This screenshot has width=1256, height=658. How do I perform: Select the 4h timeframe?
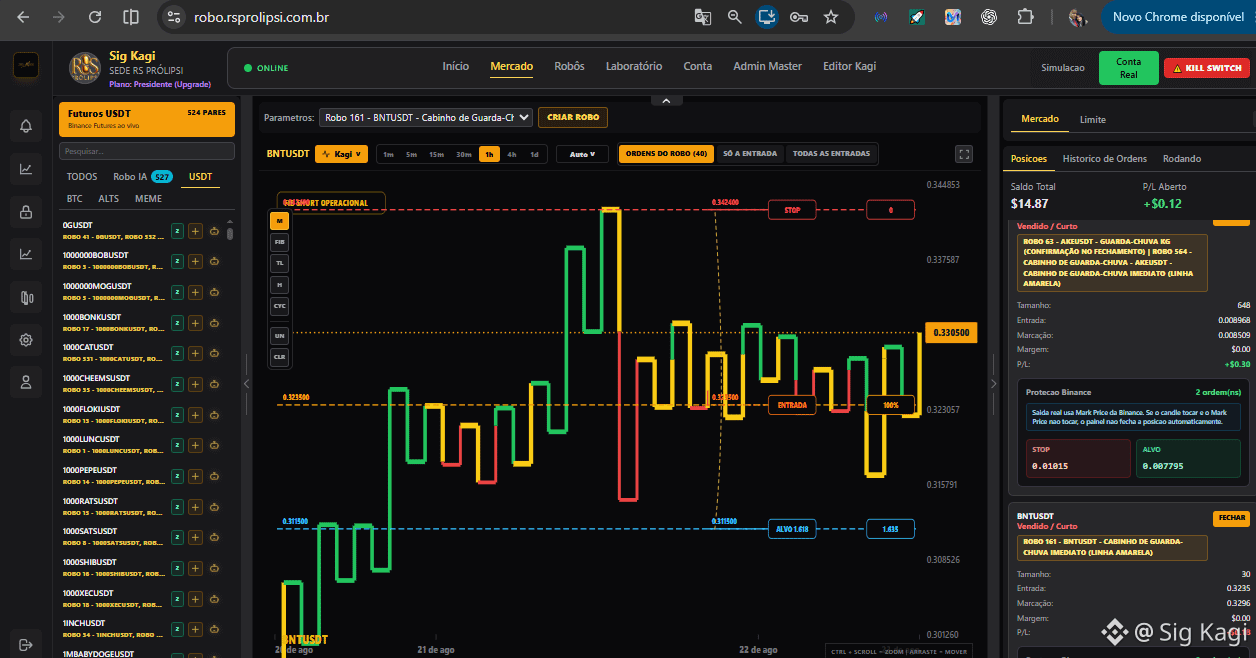(x=512, y=154)
